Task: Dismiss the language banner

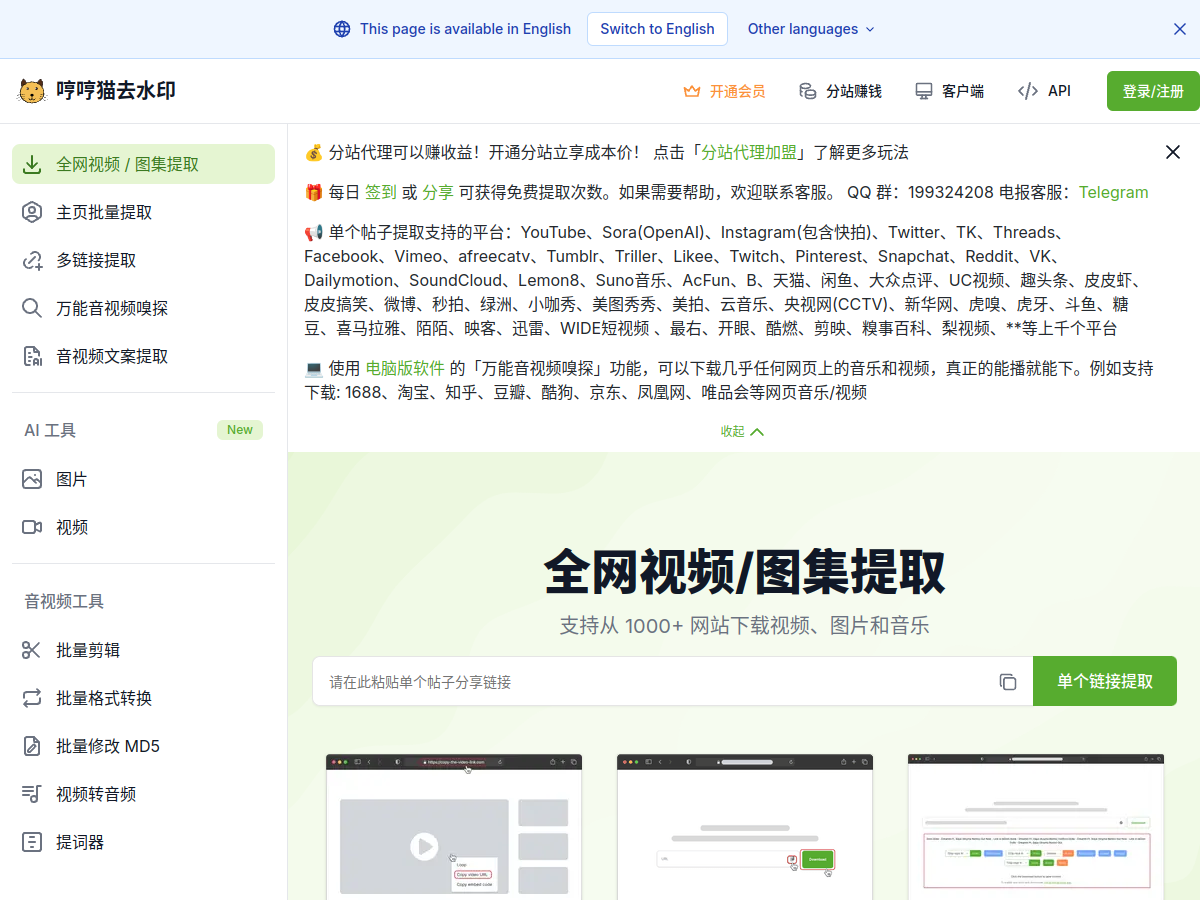Action: 1180,29
